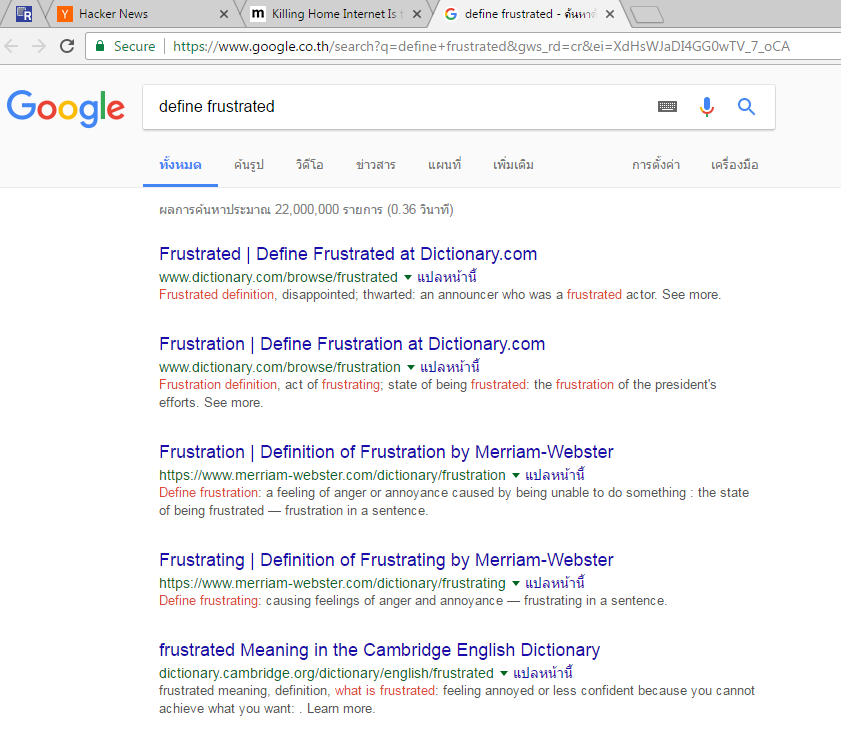Viewport: 841px width, 742px height.
Task: Open the new tab button
Action: (x=648, y=14)
